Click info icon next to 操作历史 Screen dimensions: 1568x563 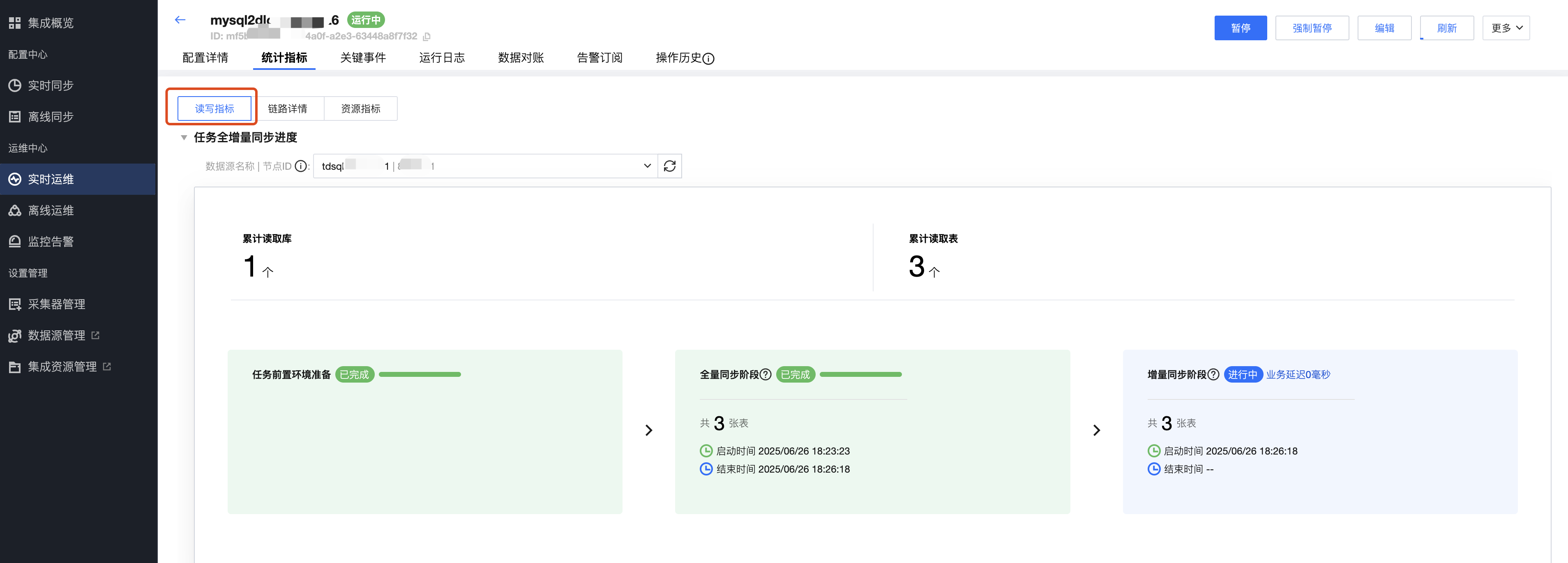pyautogui.click(x=708, y=58)
